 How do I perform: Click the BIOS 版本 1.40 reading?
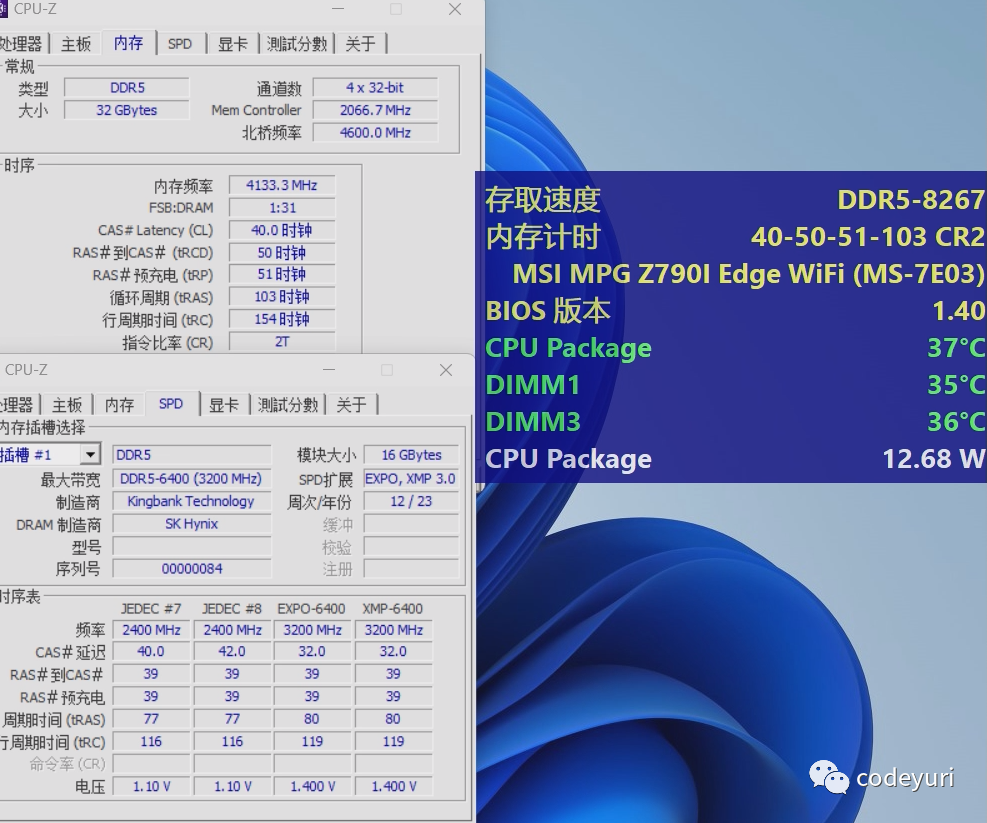click(735, 311)
